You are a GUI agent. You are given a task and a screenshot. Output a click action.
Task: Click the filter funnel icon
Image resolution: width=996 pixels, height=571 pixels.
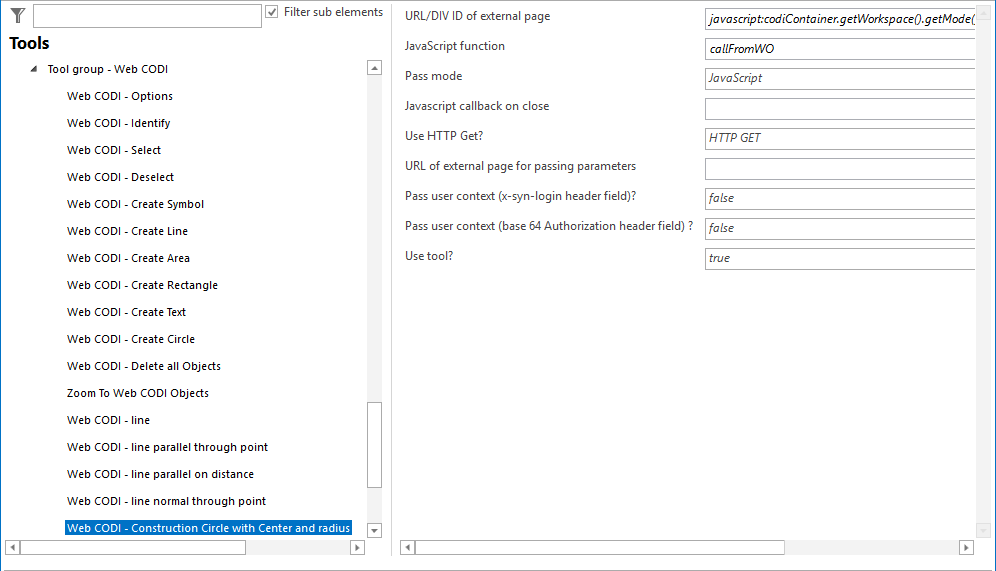point(17,15)
